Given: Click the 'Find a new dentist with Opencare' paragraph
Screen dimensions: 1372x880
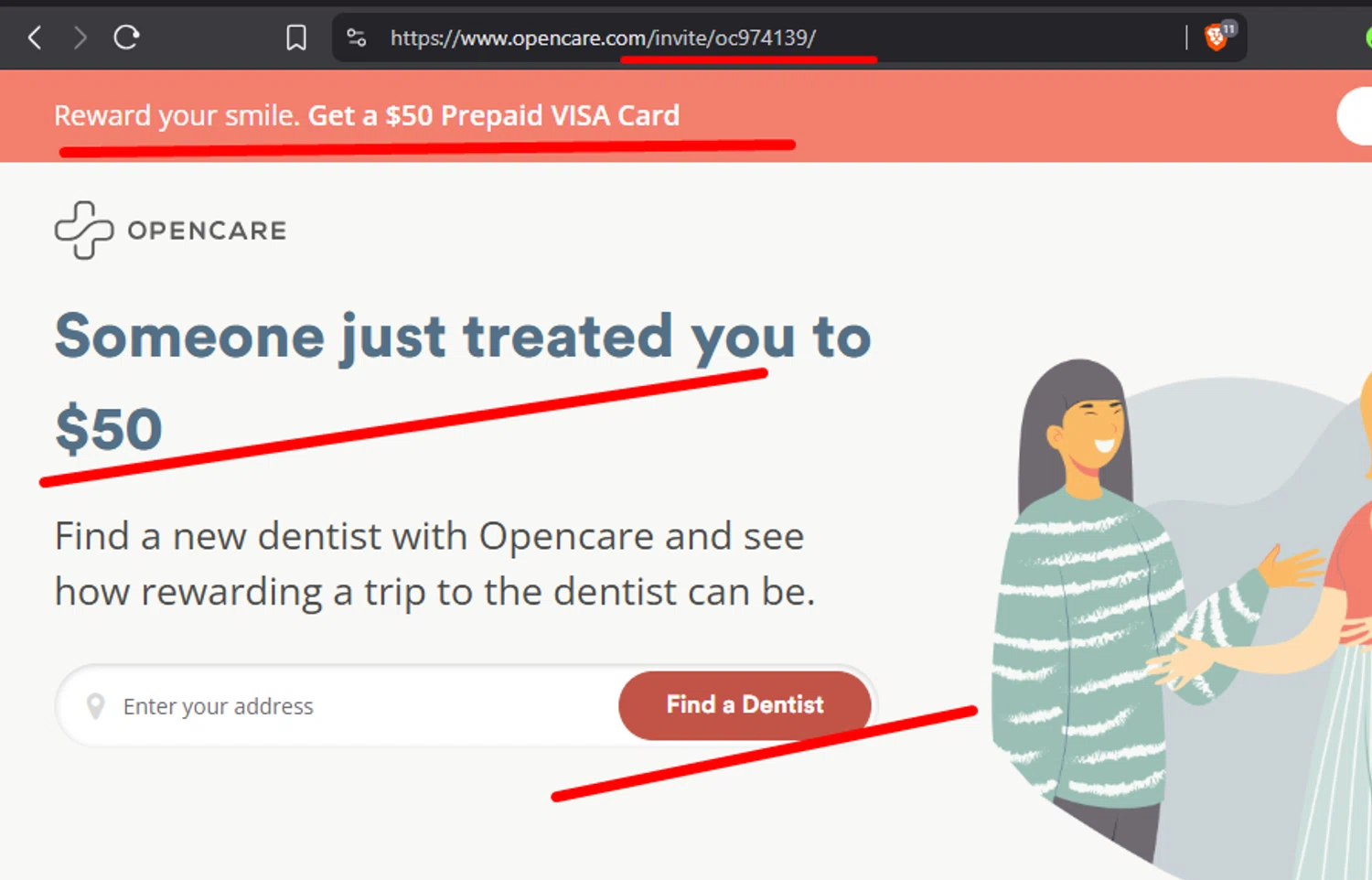Looking at the screenshot, I should (434, 563).
